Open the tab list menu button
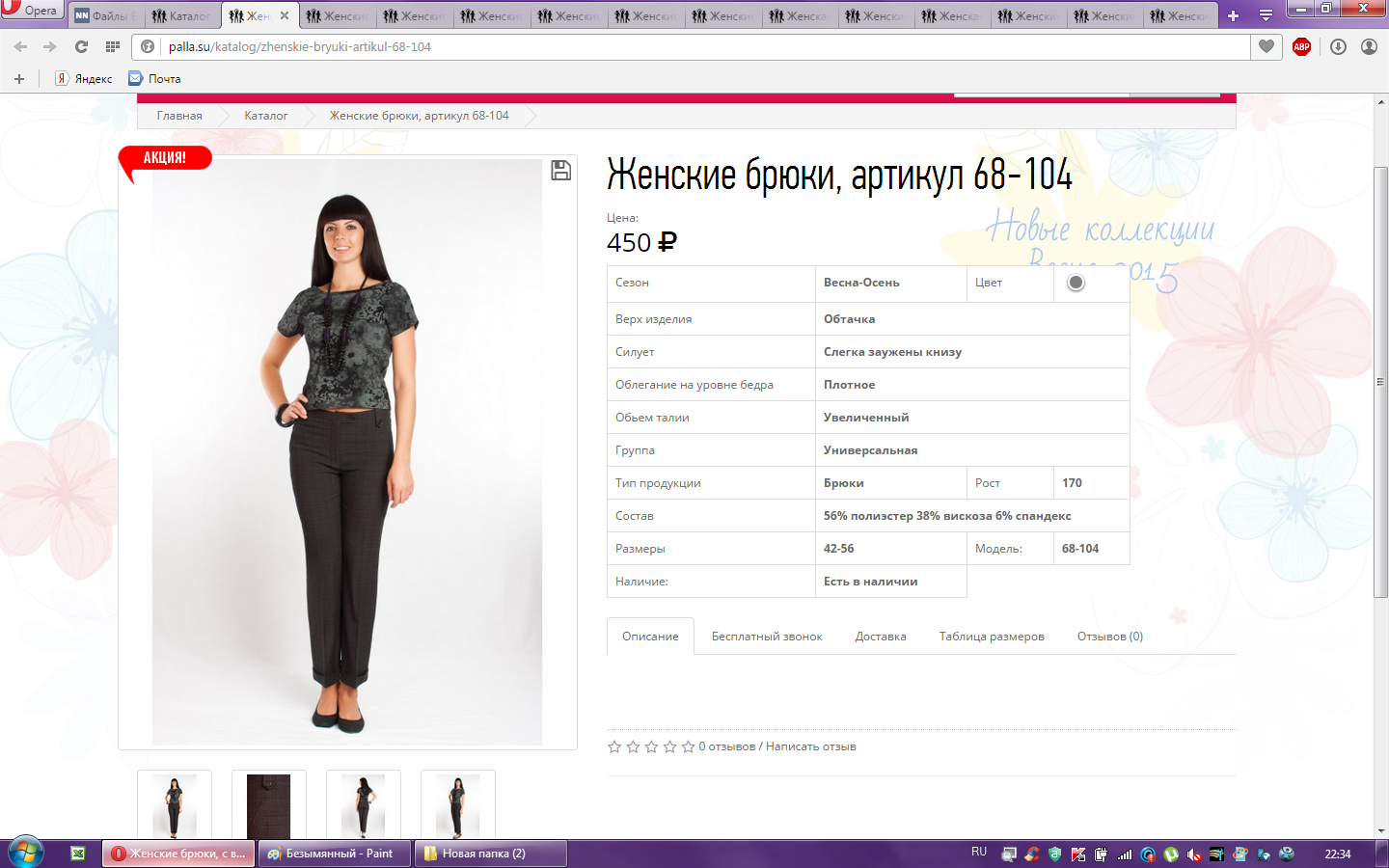The height and width of the screenshot is (868, 1389). [1266, 15]
